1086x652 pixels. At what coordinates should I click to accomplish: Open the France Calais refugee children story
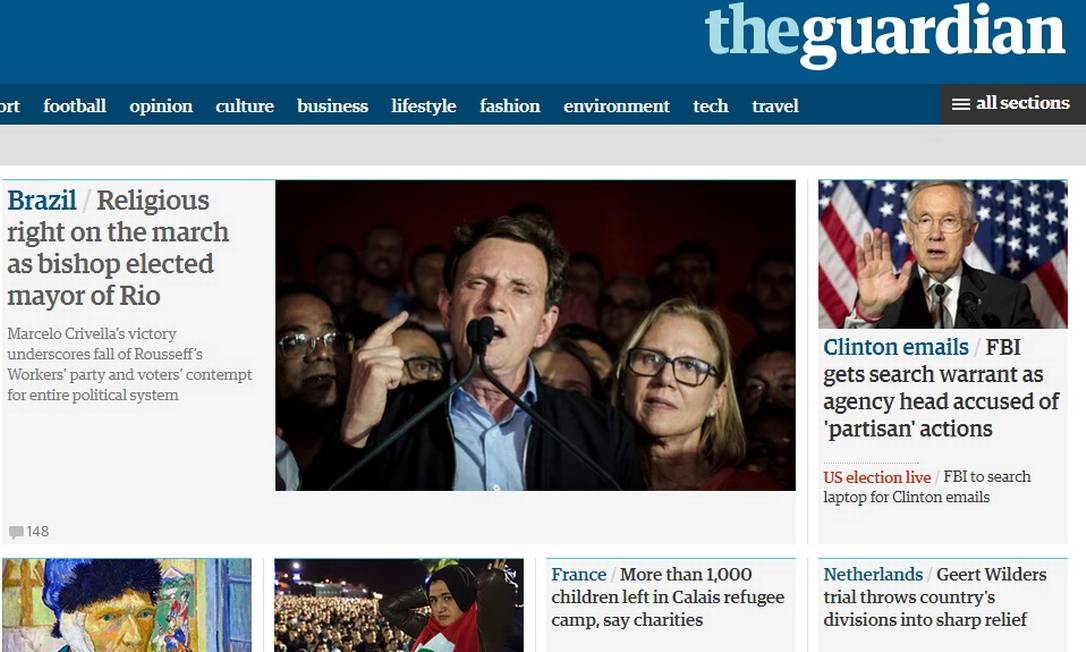pyautogui.click(x=668, y=597)
